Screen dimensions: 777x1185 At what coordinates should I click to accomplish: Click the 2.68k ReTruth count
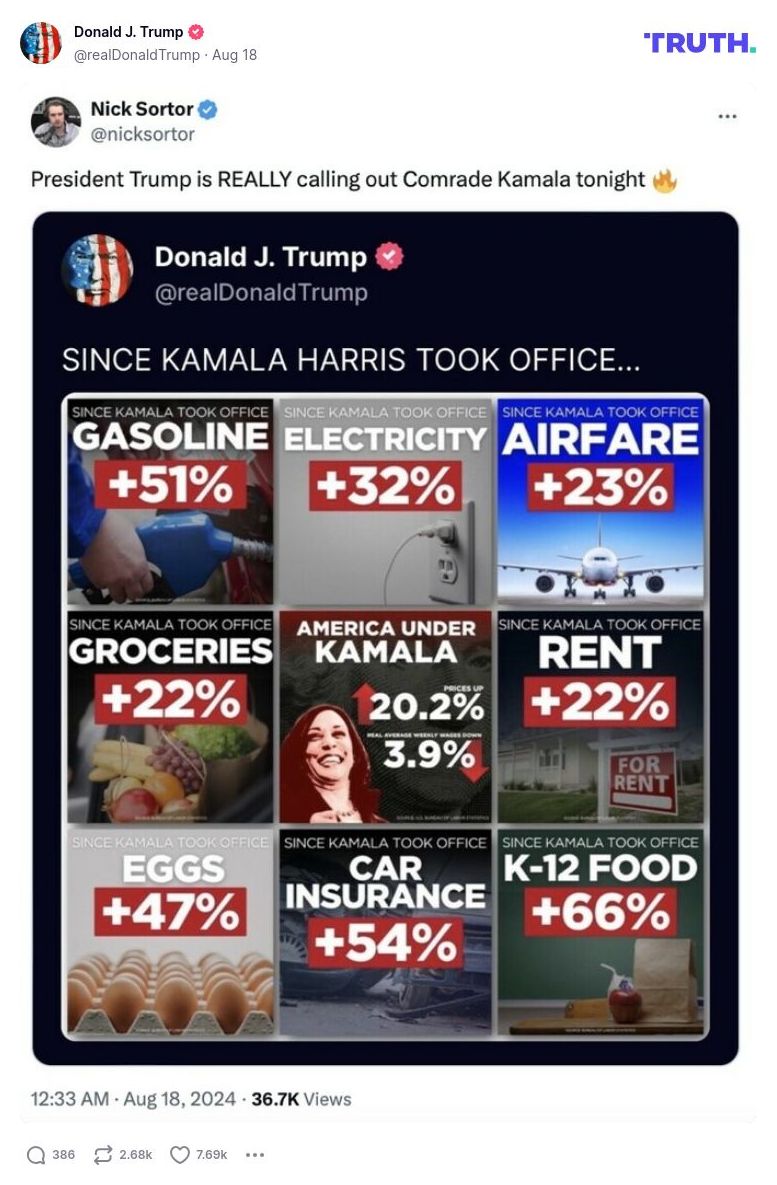(x=133, y=1153)
